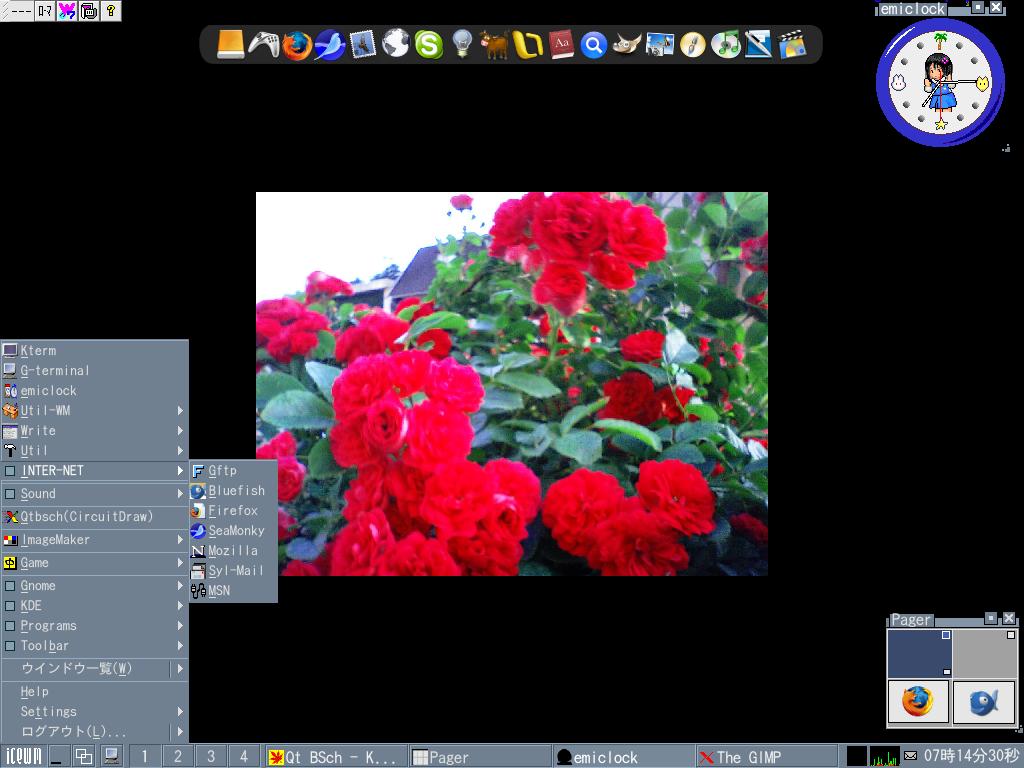The width and height of the screenshot is (1024, 768).
Task: Open the music disc dock icon
Action: click(x=726, y=45)
